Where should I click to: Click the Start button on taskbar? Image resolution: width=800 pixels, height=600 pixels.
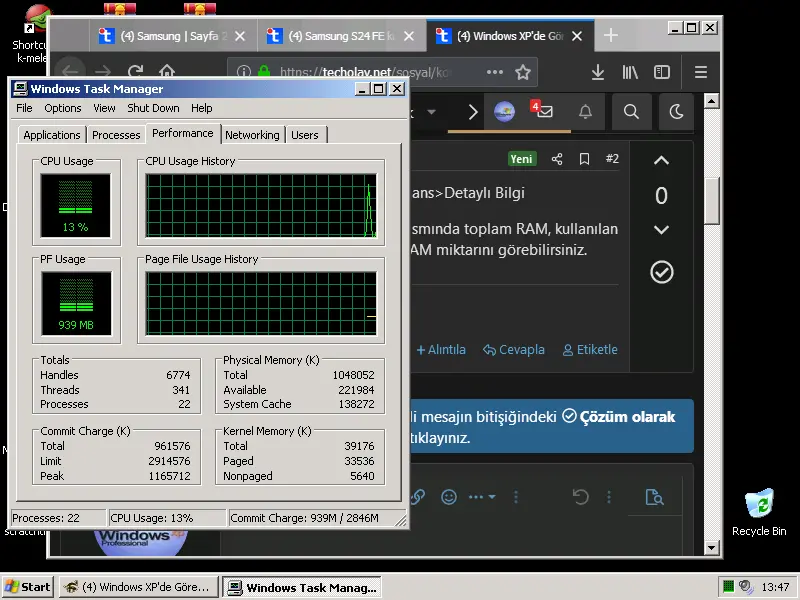tap(28, 587)
